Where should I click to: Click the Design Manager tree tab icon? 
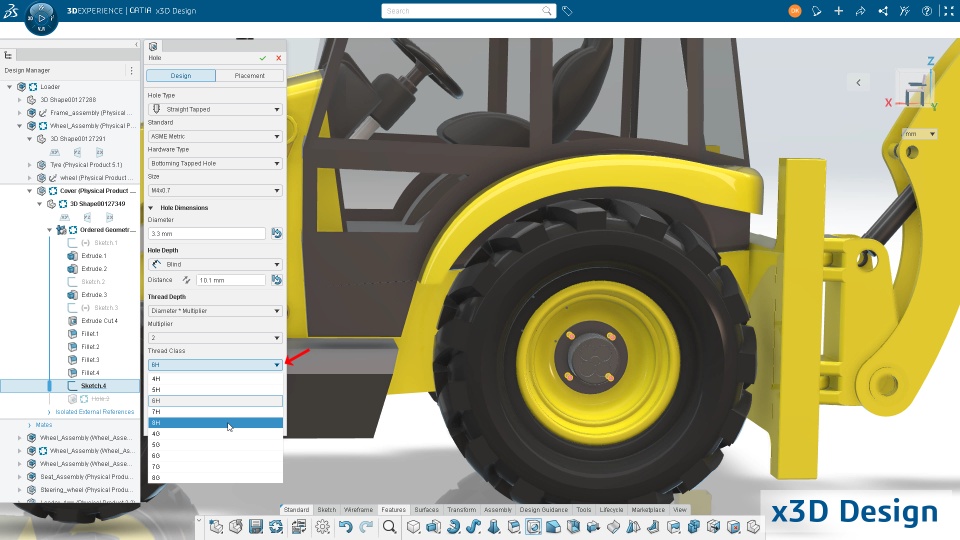coord(9,55)
